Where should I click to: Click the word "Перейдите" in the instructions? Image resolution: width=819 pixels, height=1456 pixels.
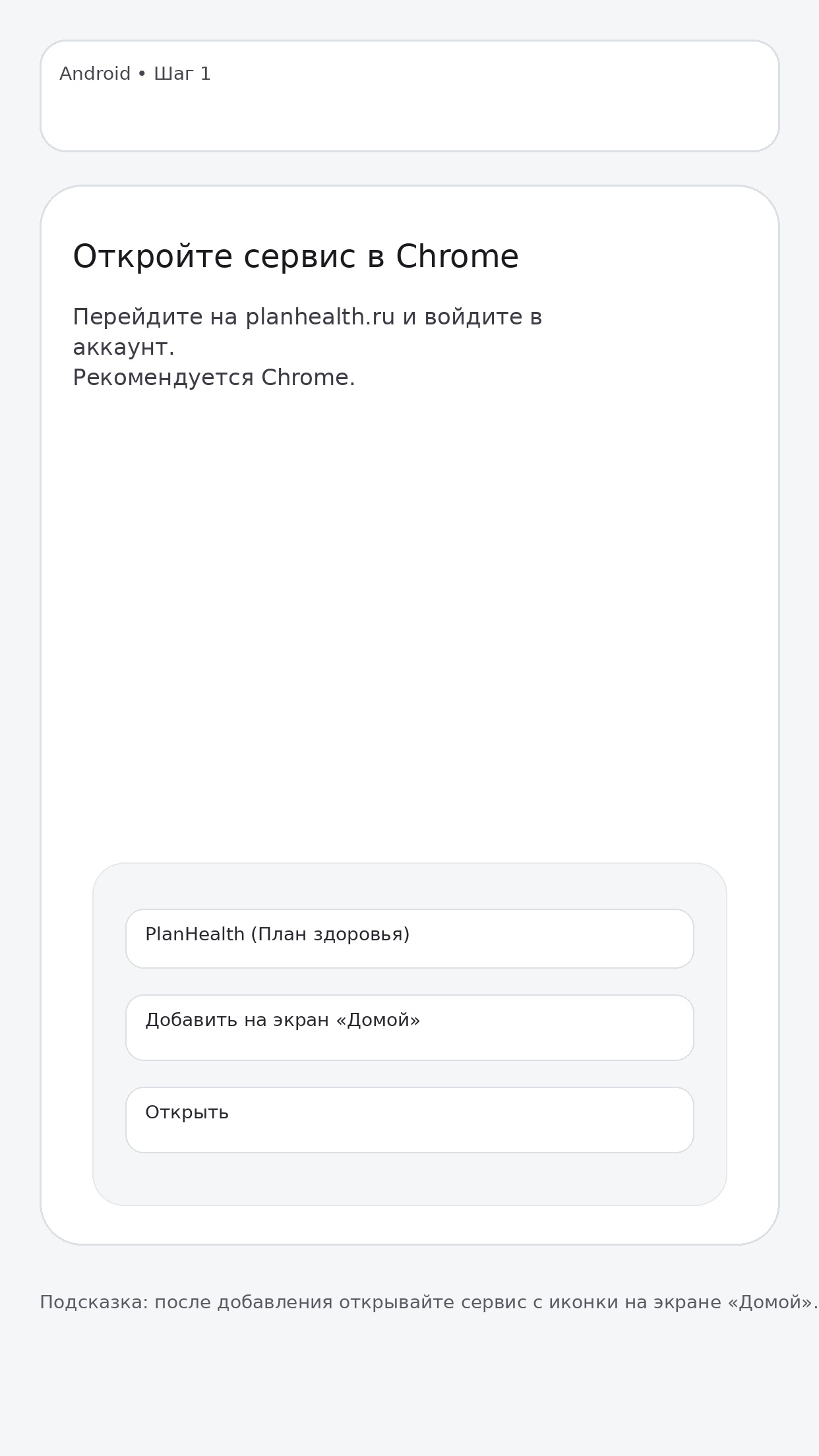(137, 317)
